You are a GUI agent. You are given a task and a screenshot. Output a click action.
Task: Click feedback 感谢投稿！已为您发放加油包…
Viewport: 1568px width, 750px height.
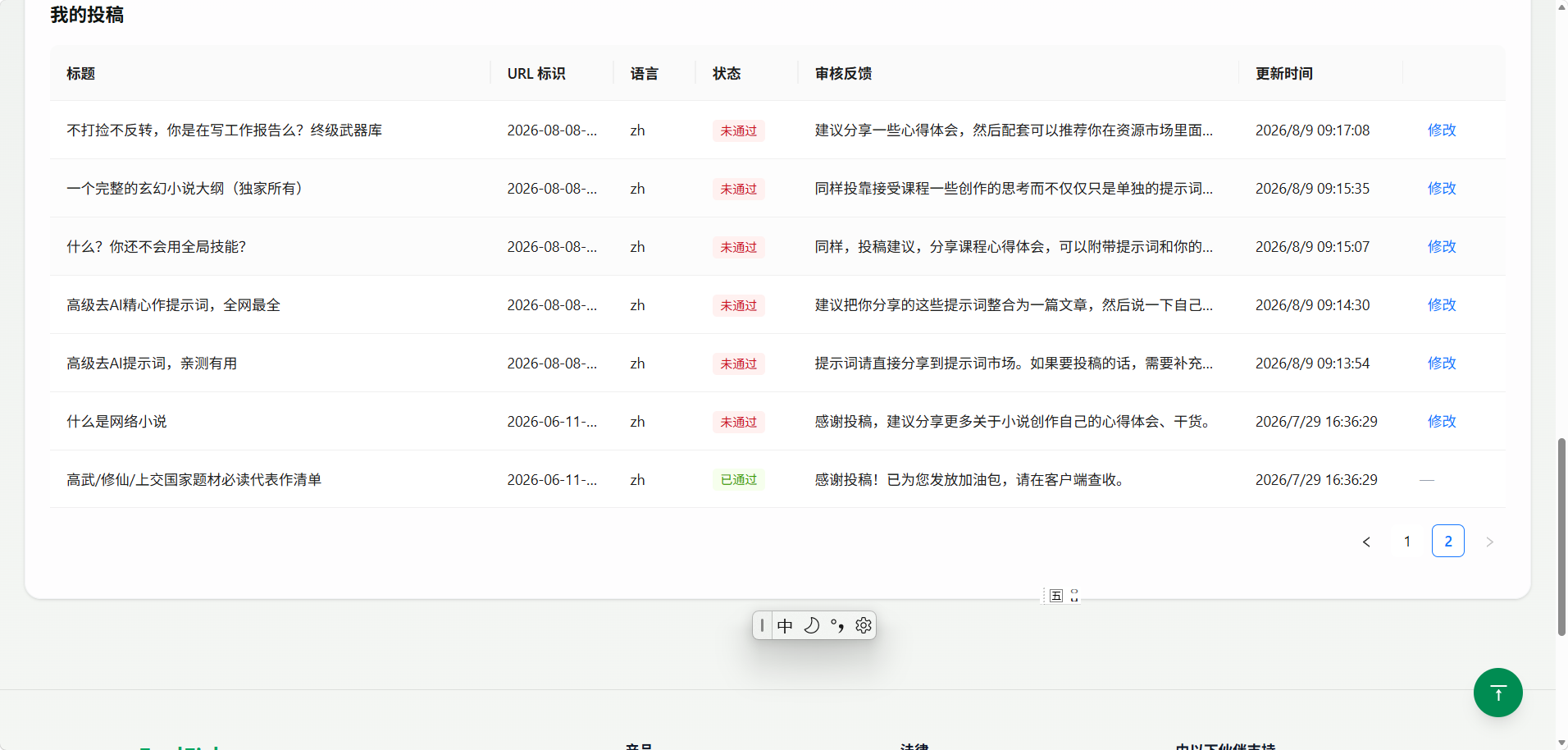971,480
